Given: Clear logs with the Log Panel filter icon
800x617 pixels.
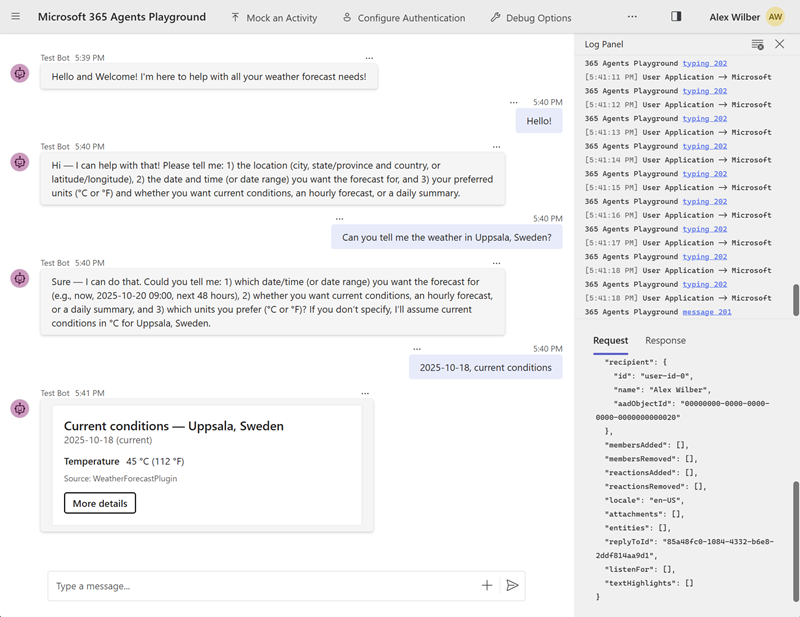Looking at the screenshot, I should [757, 44].
